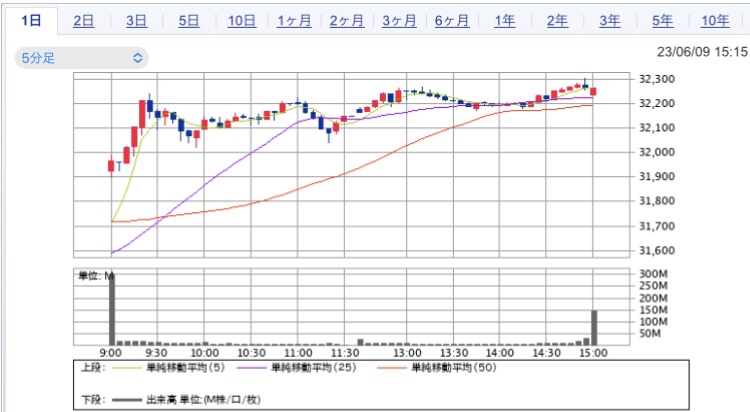Open the 5分足 interval dropdown
This screenshot has width=750, height=412.
(82, 58)
